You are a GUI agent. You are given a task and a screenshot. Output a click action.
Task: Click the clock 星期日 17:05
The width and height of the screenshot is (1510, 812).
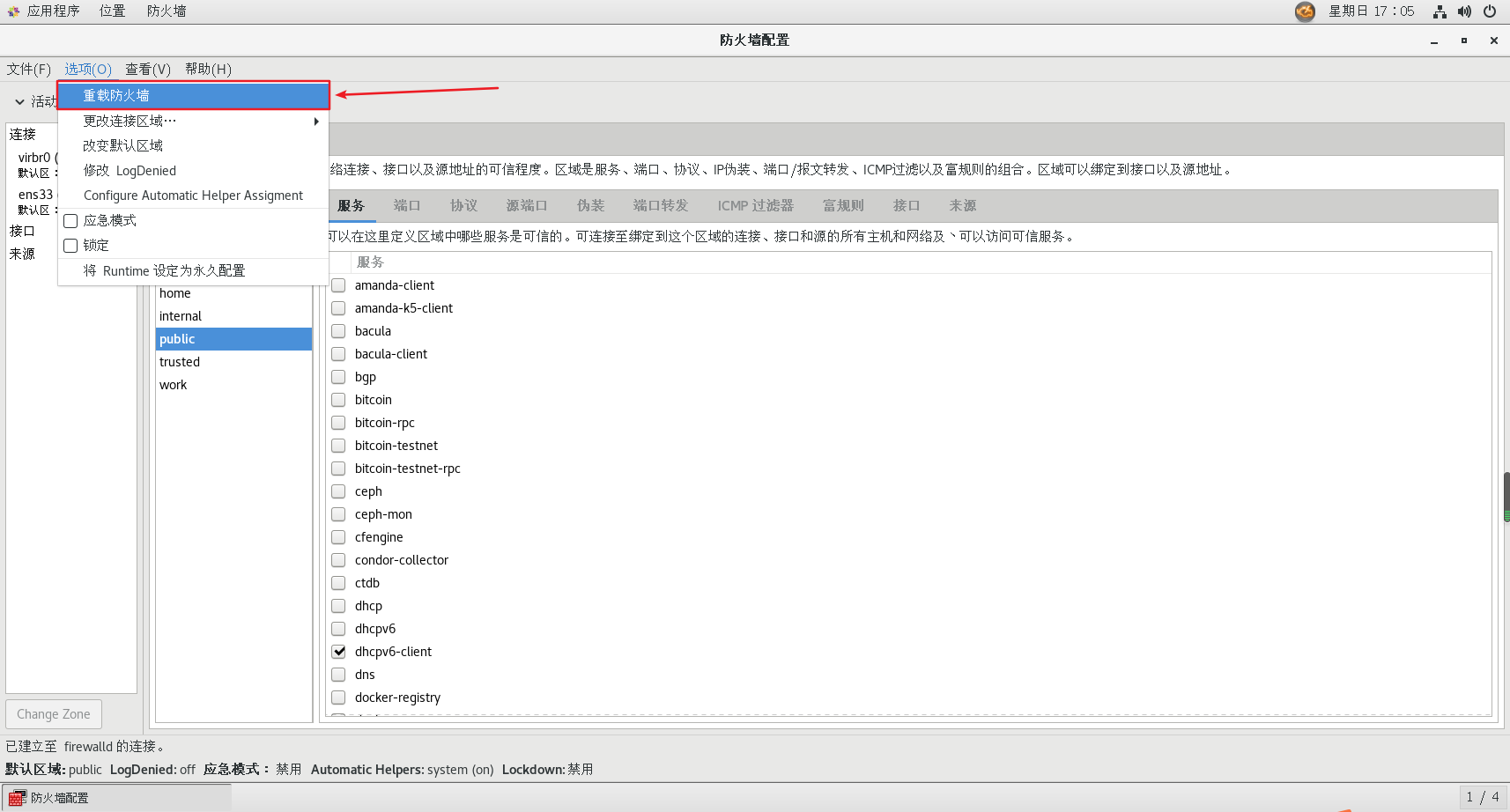tap(1372, 11)
